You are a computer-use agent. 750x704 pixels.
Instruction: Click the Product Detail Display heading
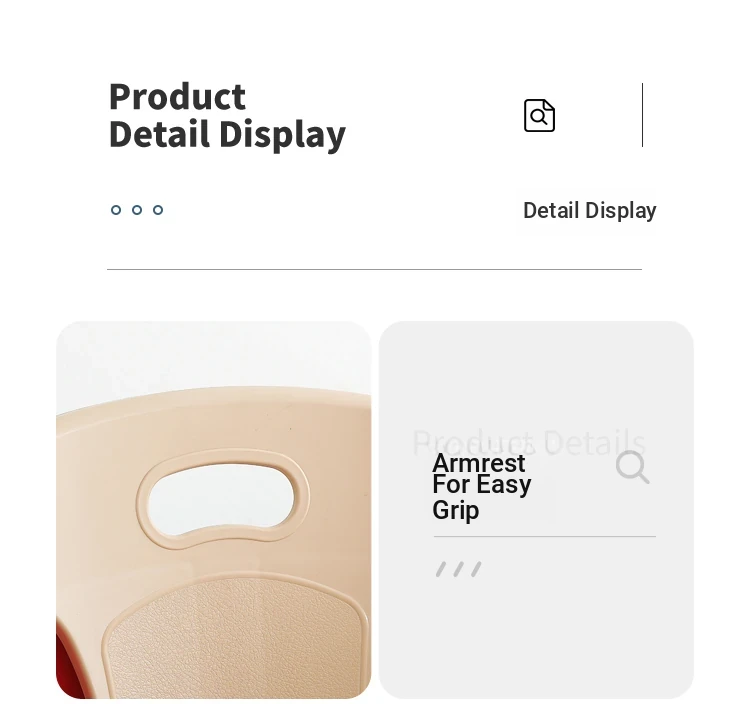[x=227, y=116]
